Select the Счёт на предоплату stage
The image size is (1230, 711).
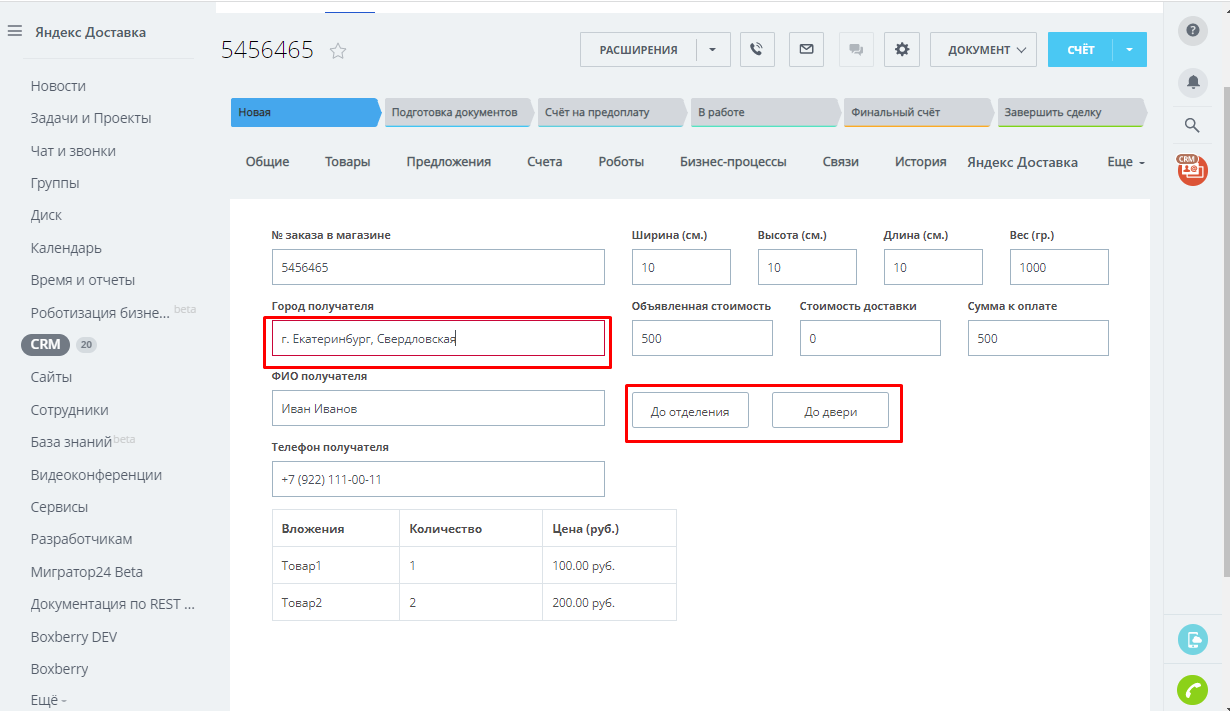click(612, 112)
